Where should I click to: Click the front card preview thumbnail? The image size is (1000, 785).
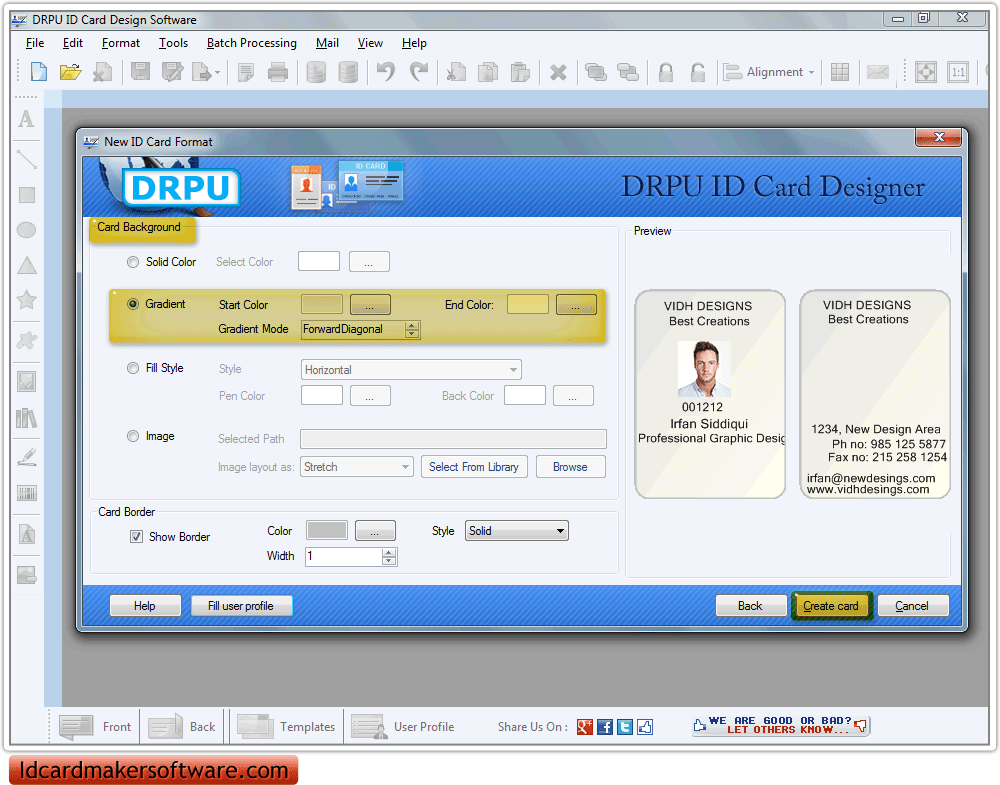point(710,394)
